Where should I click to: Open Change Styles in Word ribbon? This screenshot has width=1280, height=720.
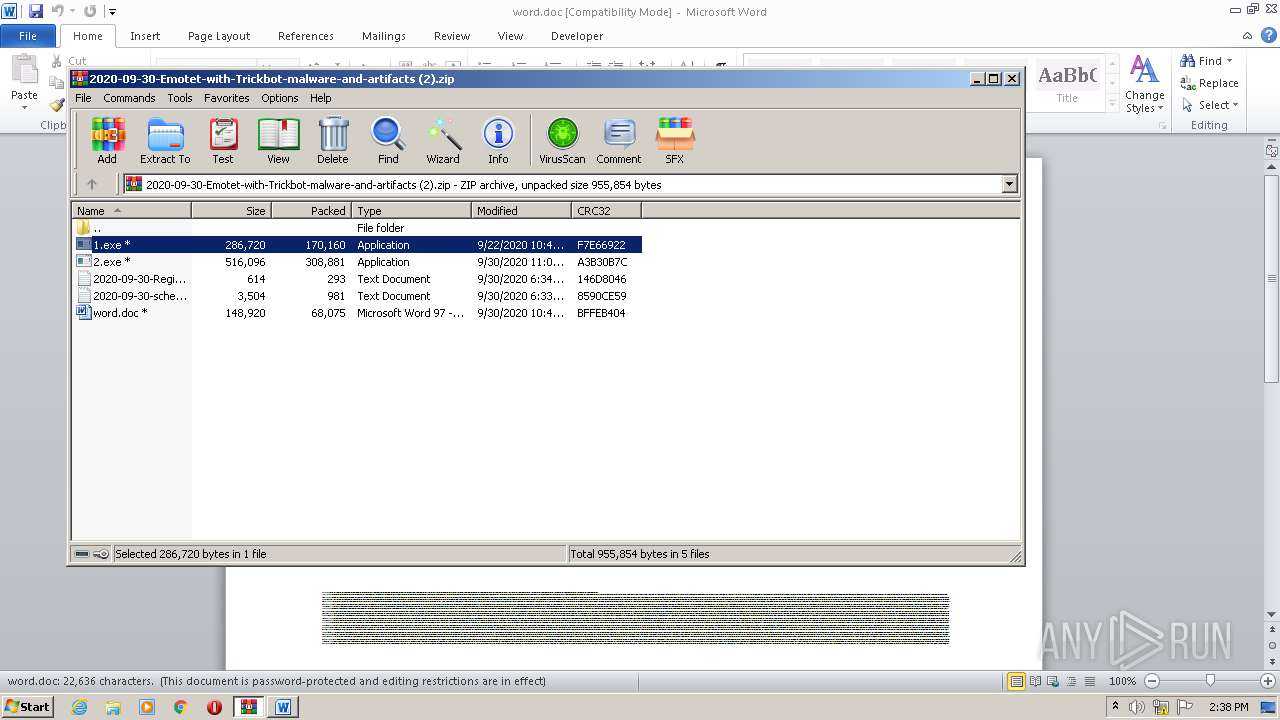[1144, 86]
